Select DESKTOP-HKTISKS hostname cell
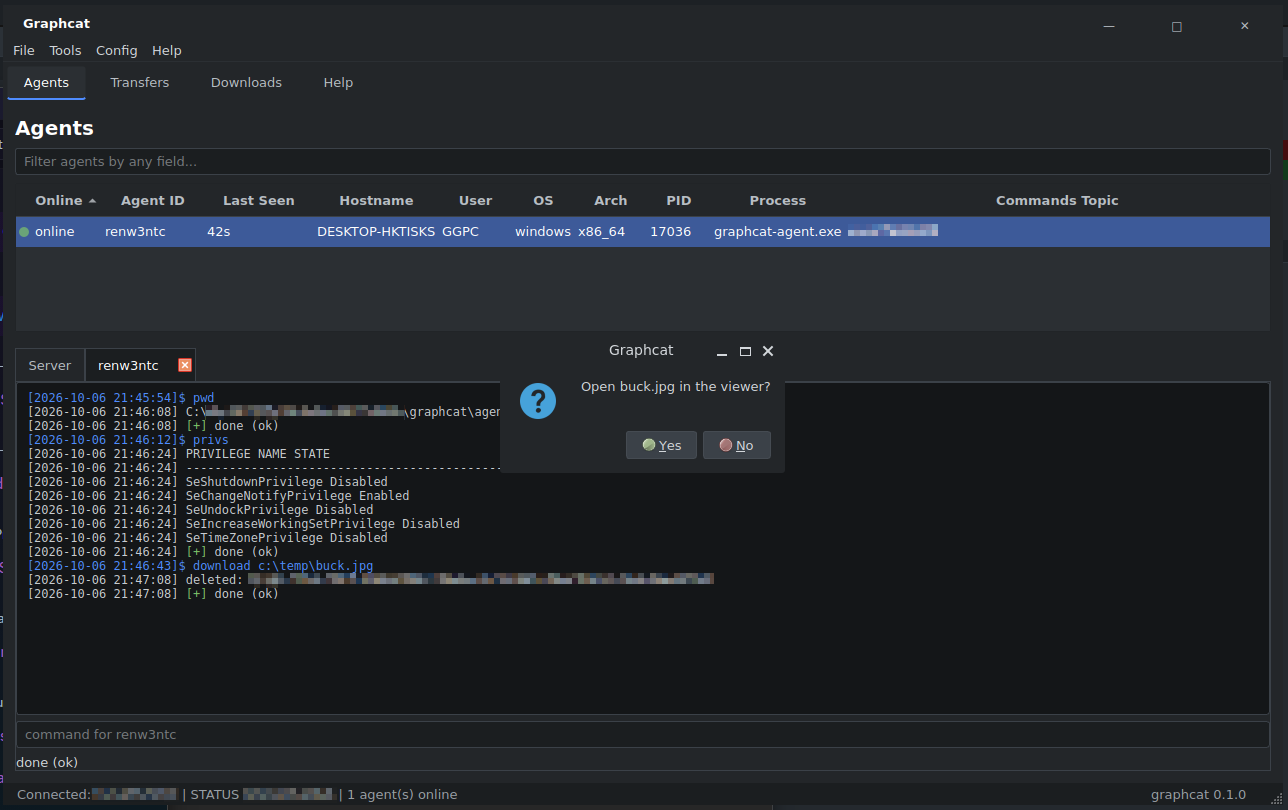 point(376,232)
